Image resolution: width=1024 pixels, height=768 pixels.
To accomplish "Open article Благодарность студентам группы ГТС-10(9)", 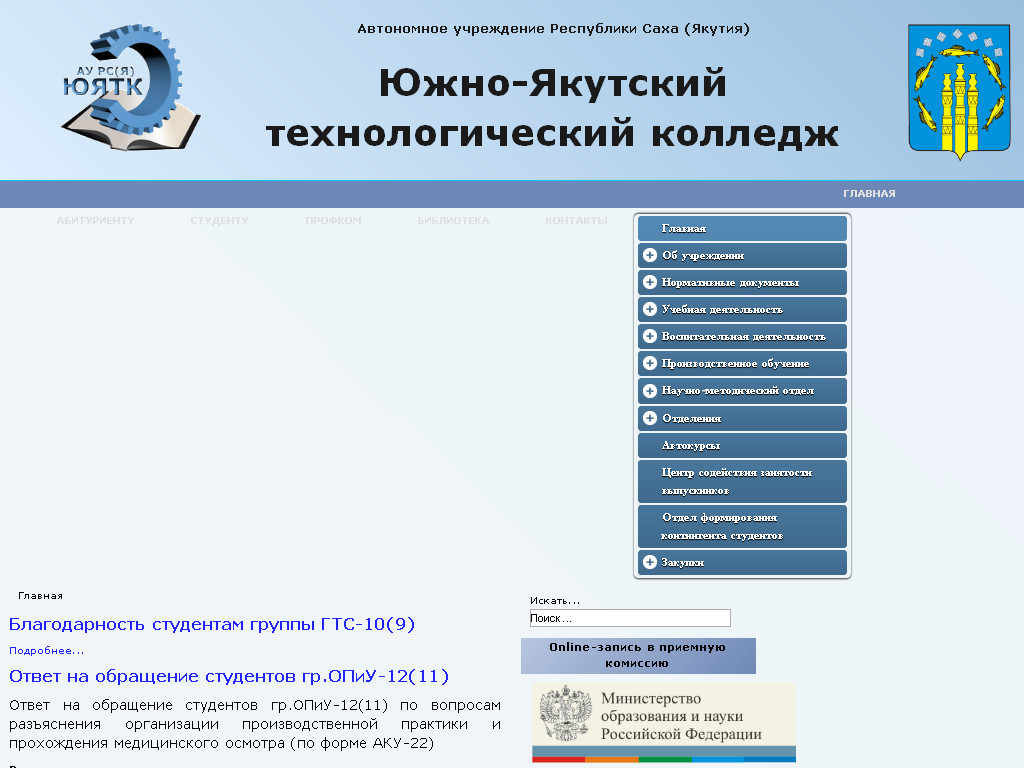I will (211, 625).
